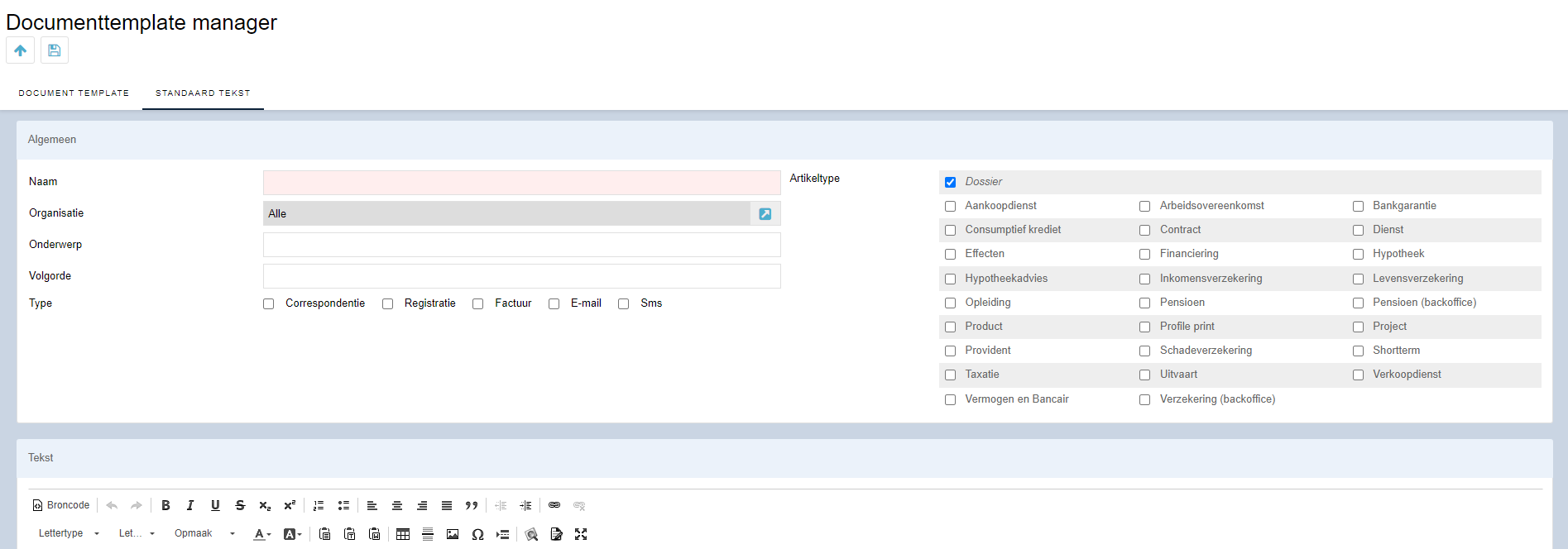1568x549 pixels.
Task: Open the Lettertype font dropdown
Action: tap(69, 534)
